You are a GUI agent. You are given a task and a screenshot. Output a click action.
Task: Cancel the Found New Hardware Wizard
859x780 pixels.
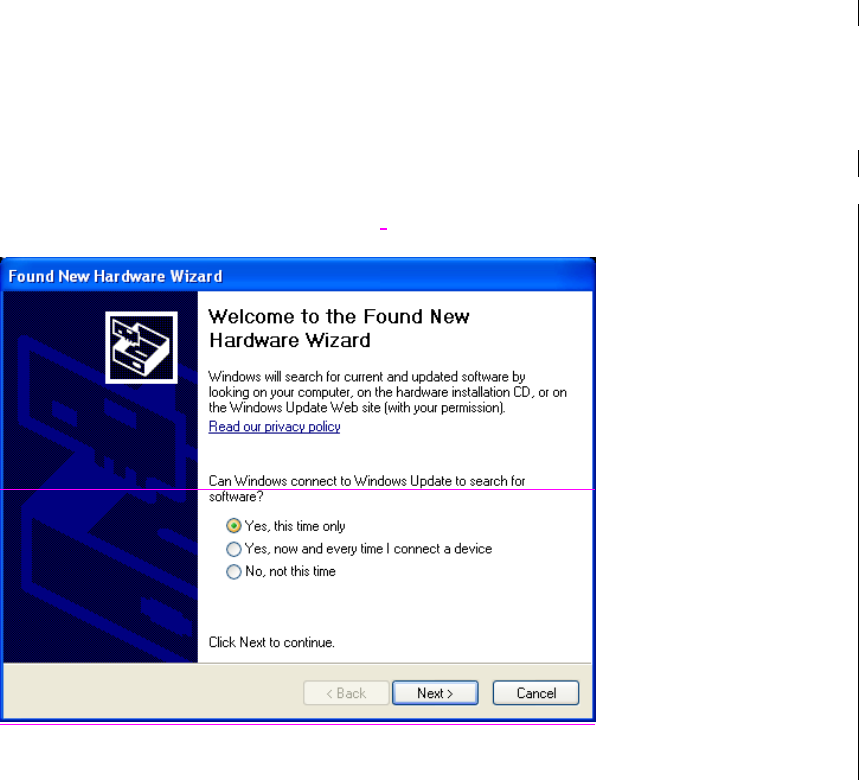coord(536,693)
